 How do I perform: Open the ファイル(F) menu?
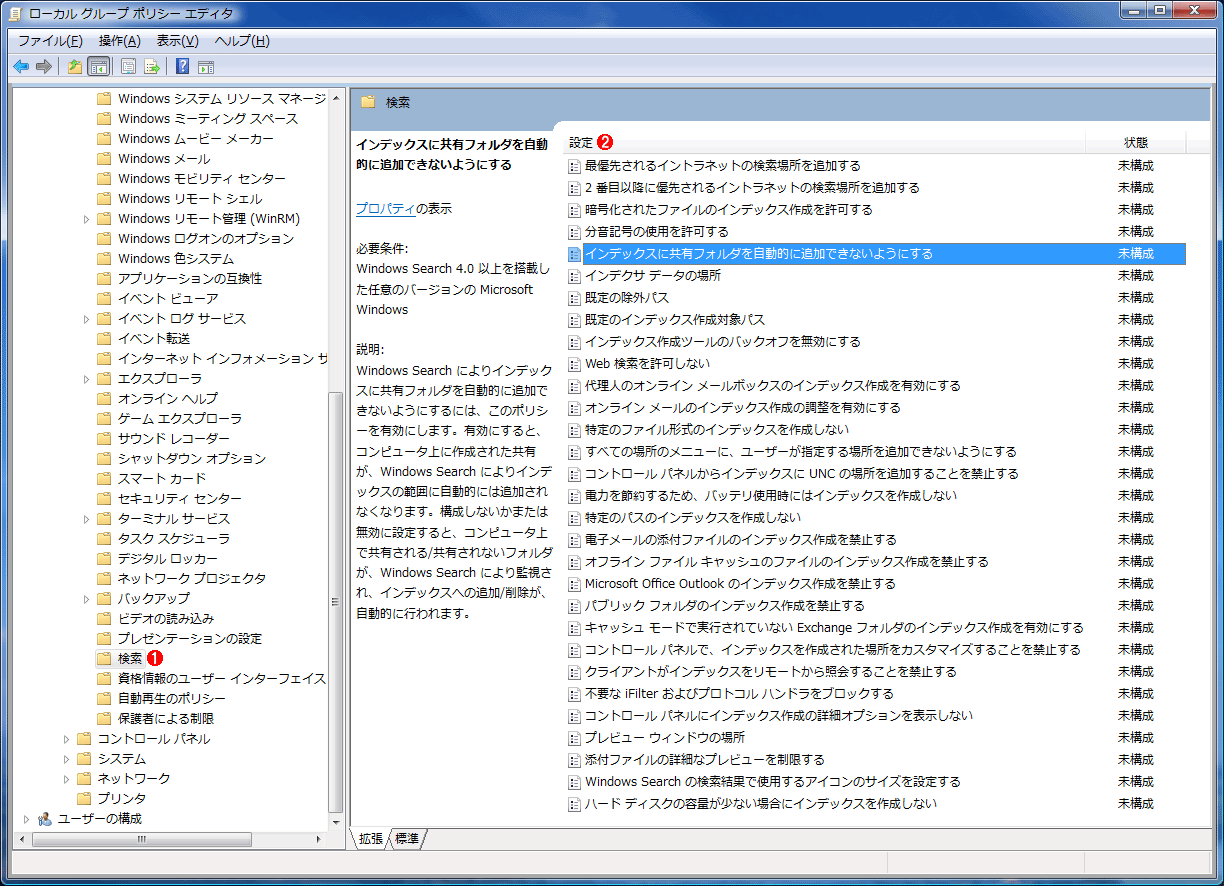click(x=50, y=41)
